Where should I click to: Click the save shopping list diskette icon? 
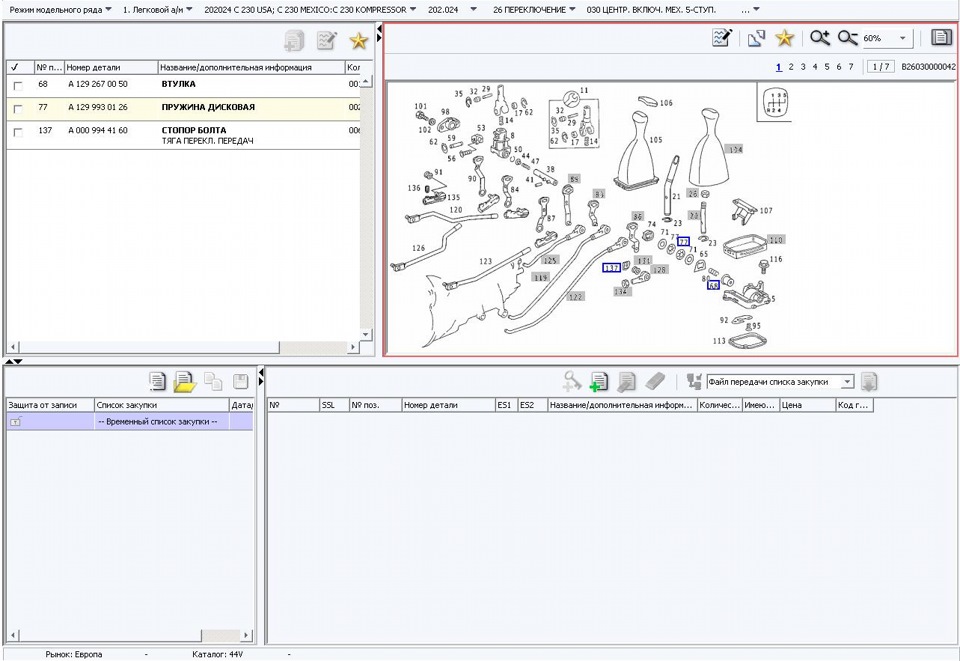point(241,381)
